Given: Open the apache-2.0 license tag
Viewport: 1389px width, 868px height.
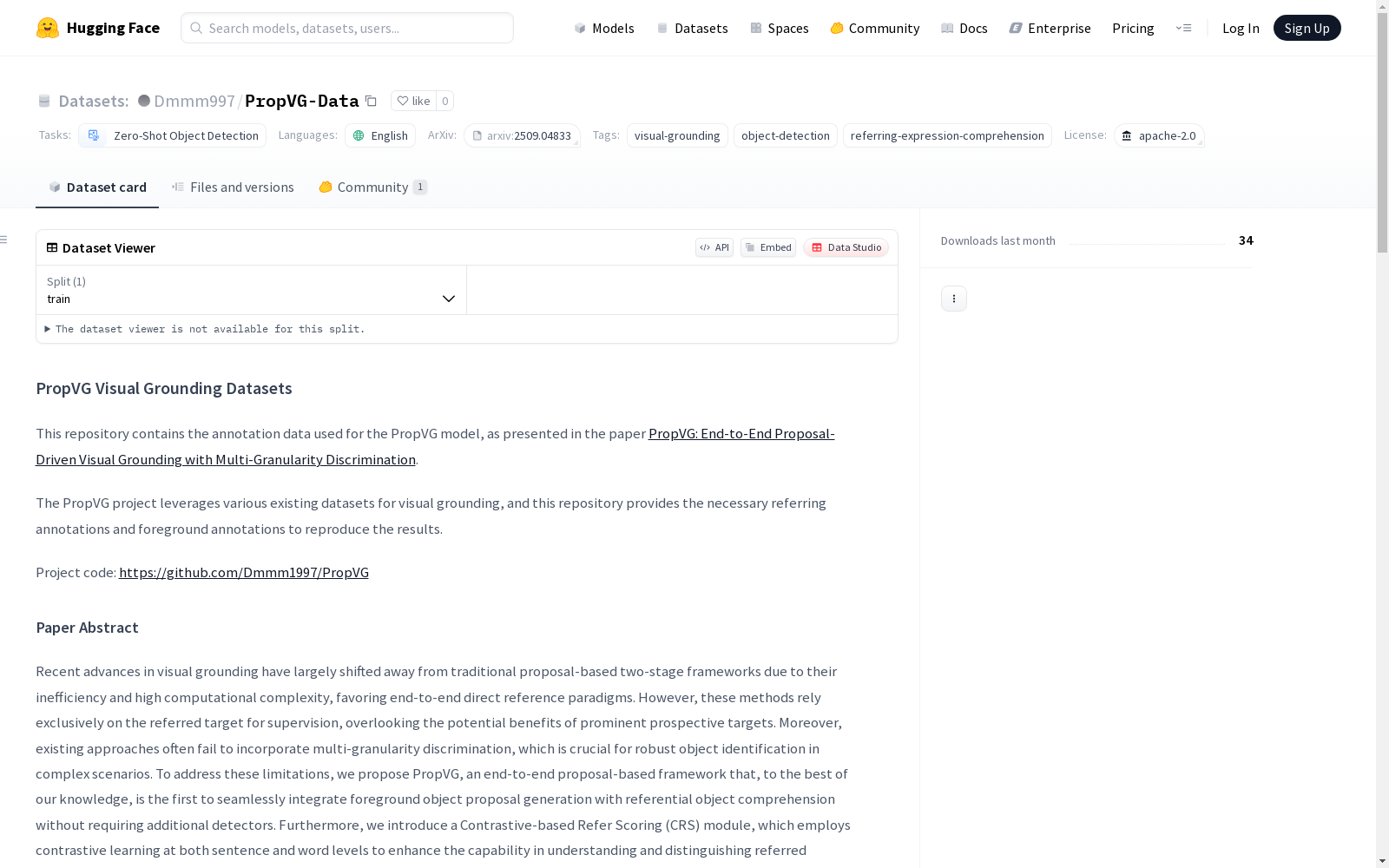Looking at the screenshot, I should tap(1159, 135).
